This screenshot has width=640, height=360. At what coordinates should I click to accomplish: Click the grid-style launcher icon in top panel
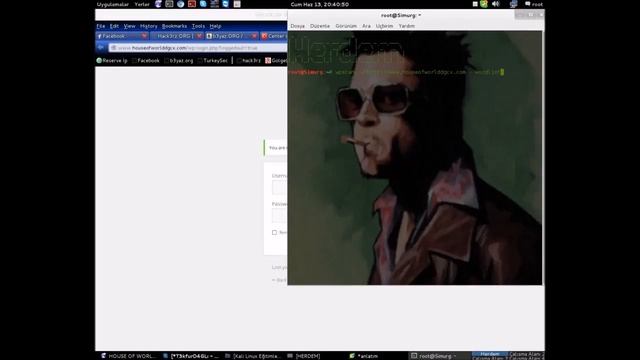click(x=214, y=4)
